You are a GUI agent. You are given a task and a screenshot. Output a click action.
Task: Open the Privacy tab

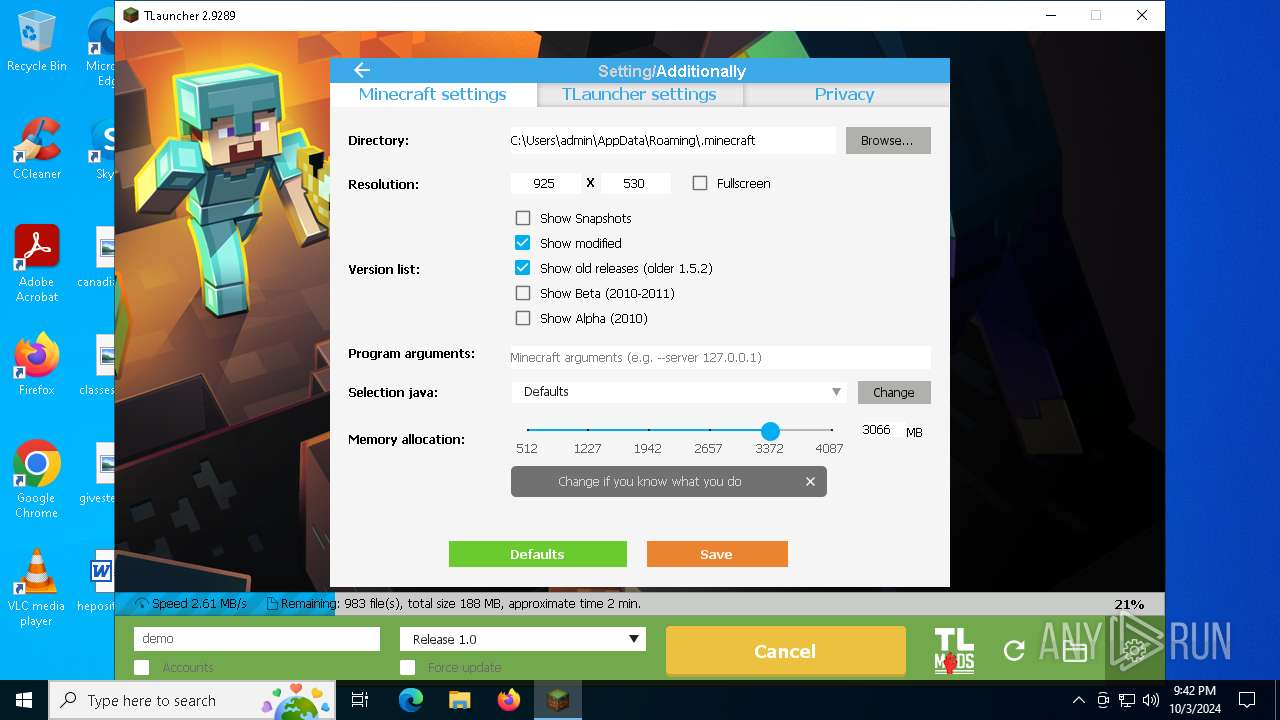(845, 94)
